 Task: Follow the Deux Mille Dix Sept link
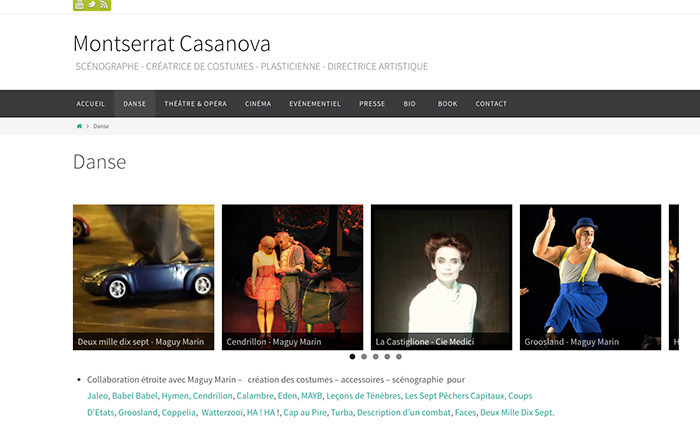click(x=516, y=412)
